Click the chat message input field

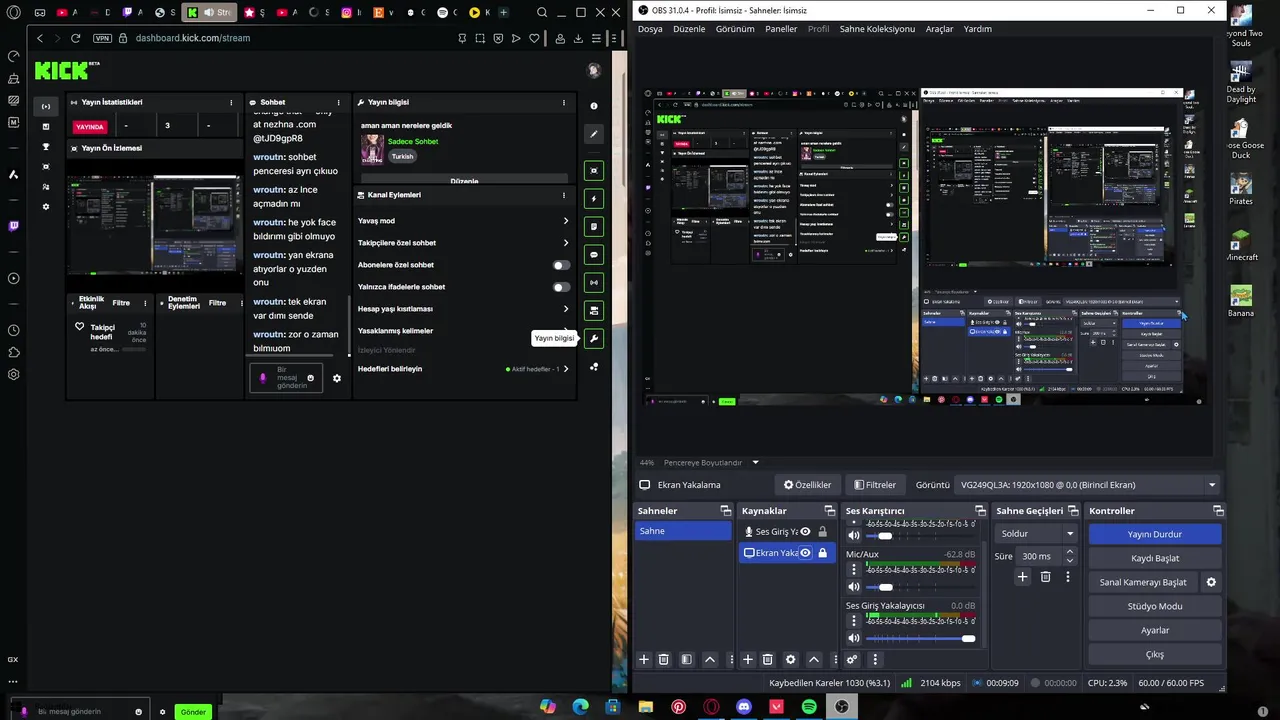tap(286, 378)
